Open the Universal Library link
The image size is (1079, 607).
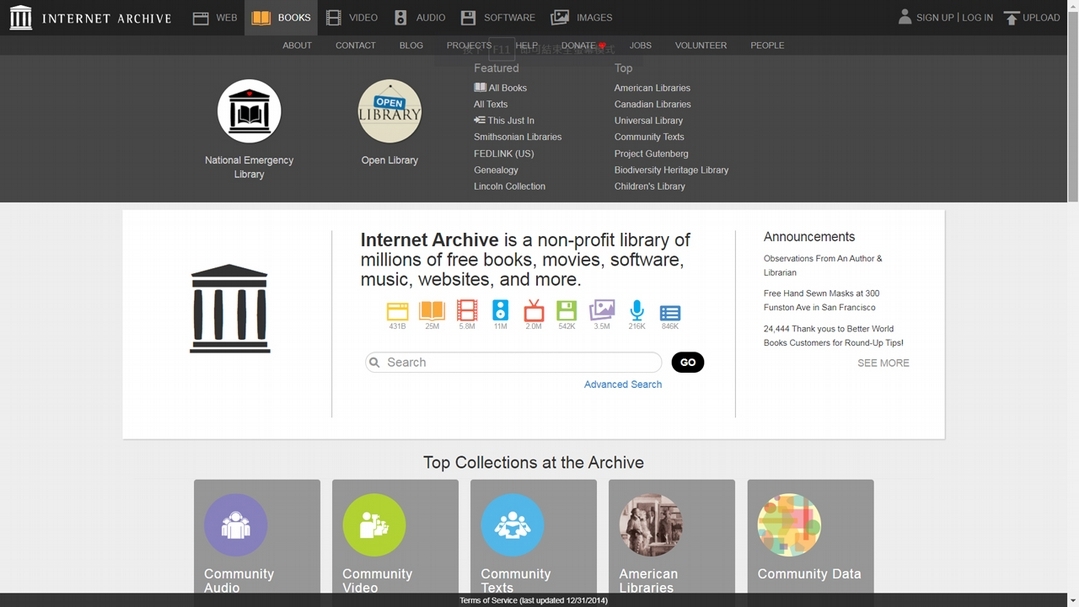pyautogui.click(x=648, y=120)
